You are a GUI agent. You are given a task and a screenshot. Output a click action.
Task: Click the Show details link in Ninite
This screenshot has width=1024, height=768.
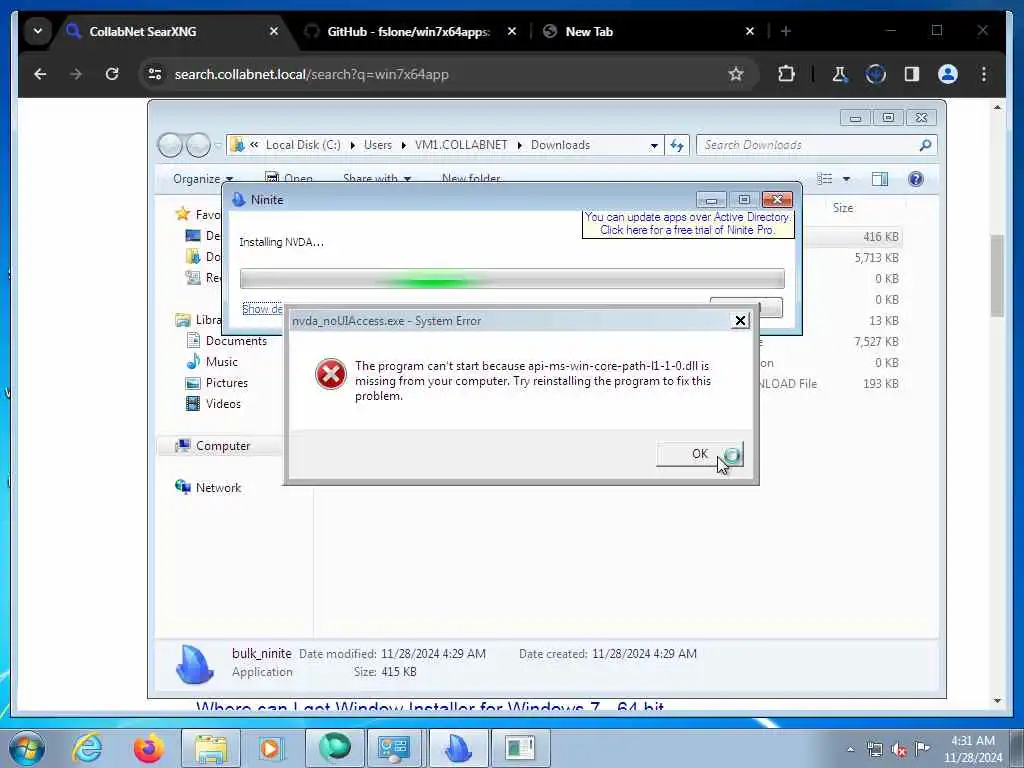[x=262, y=309]
